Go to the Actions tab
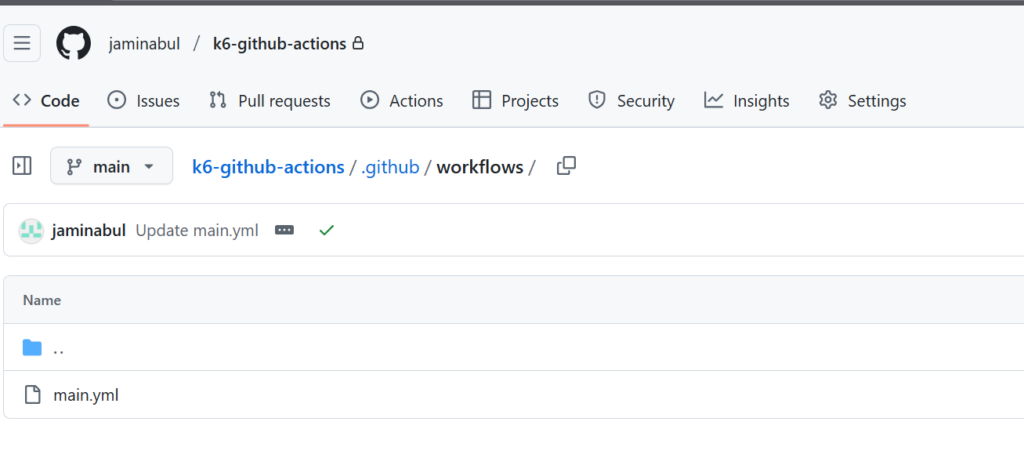 tap(402, 101)
